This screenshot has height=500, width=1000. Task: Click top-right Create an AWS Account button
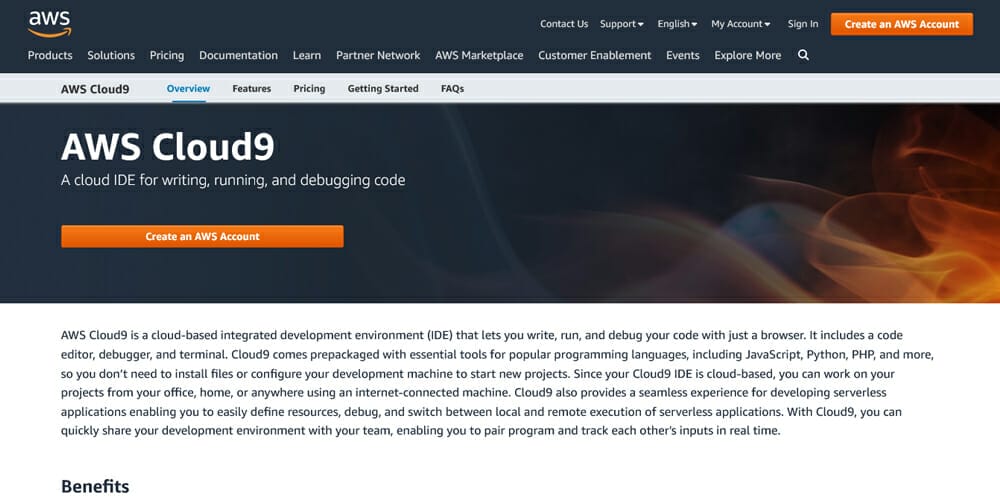click(x=902, y=24)
